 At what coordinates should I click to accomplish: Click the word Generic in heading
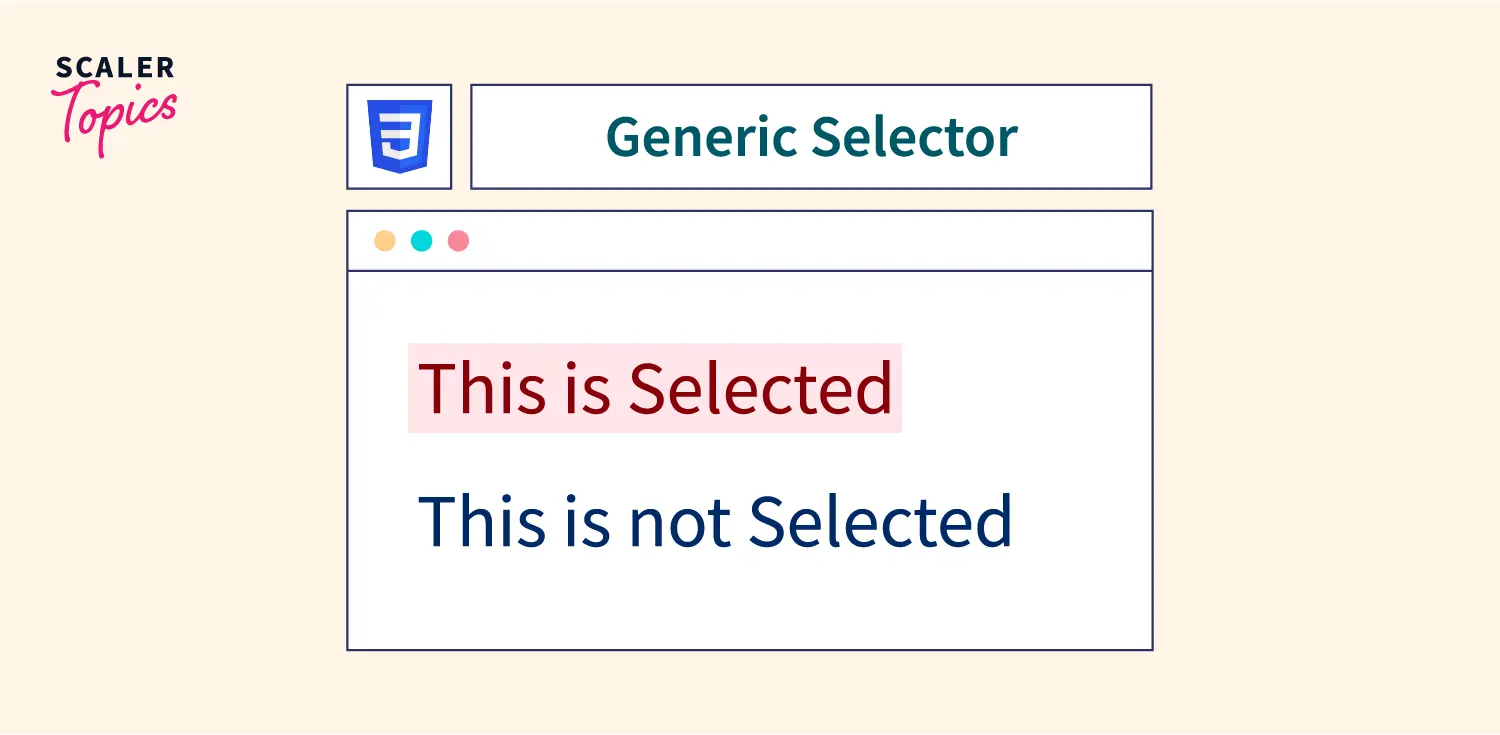(702, 137)
